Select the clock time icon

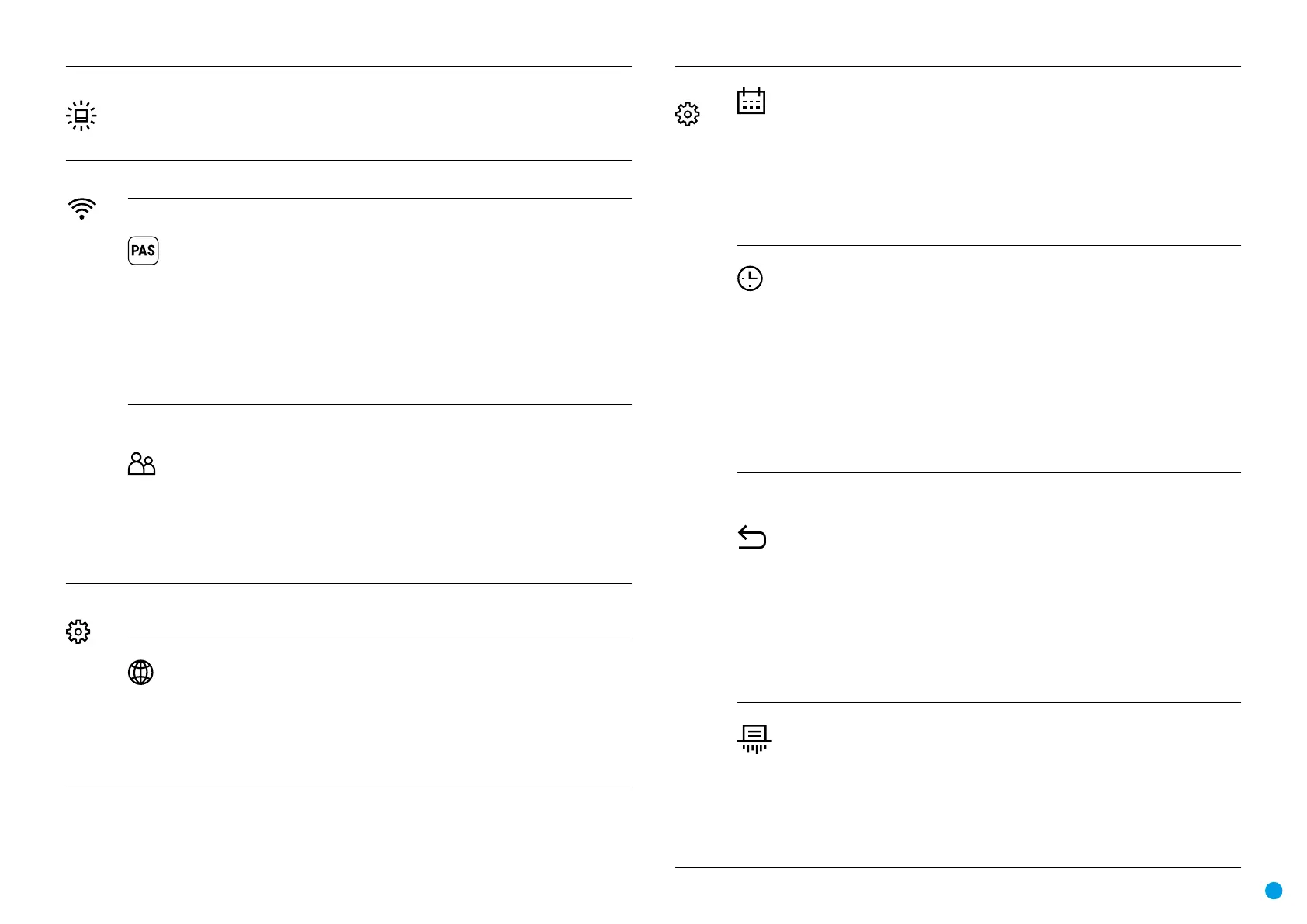(750, 279)
